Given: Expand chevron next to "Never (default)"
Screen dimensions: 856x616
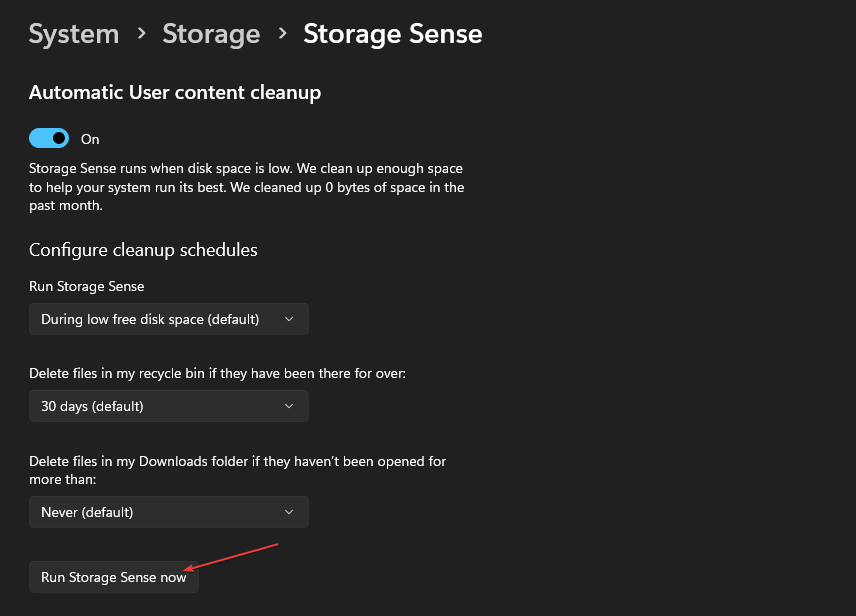Looking at the screenshot, I should (x=289, y=512).
